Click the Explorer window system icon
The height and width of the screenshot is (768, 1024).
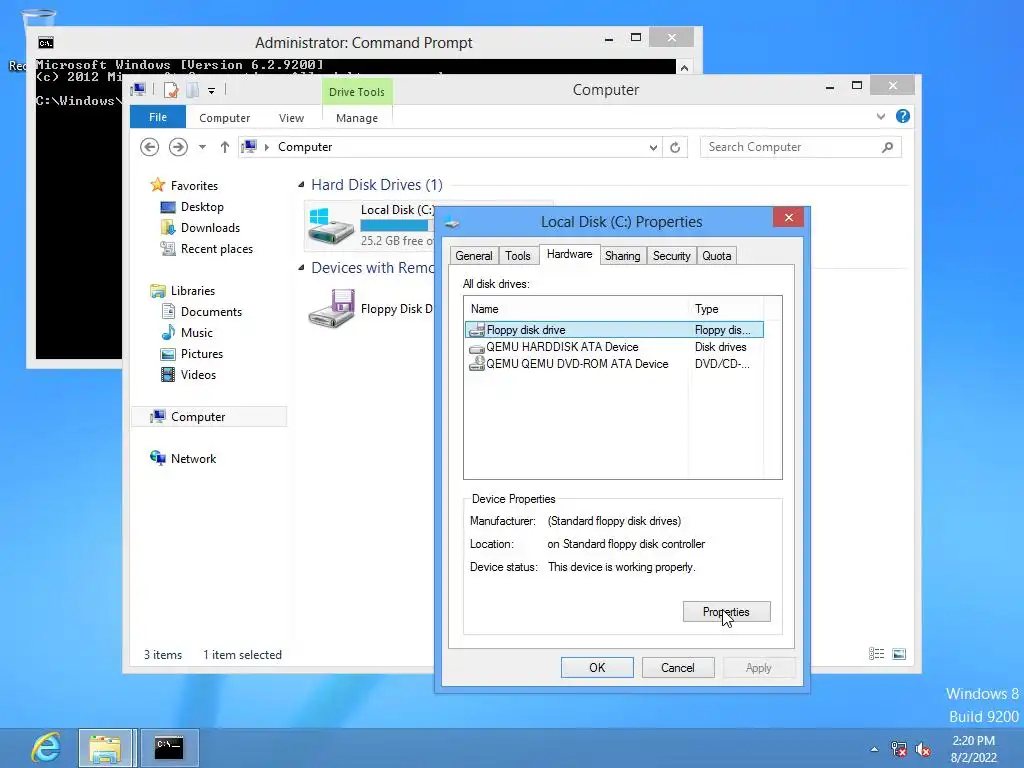pos(138,89)
